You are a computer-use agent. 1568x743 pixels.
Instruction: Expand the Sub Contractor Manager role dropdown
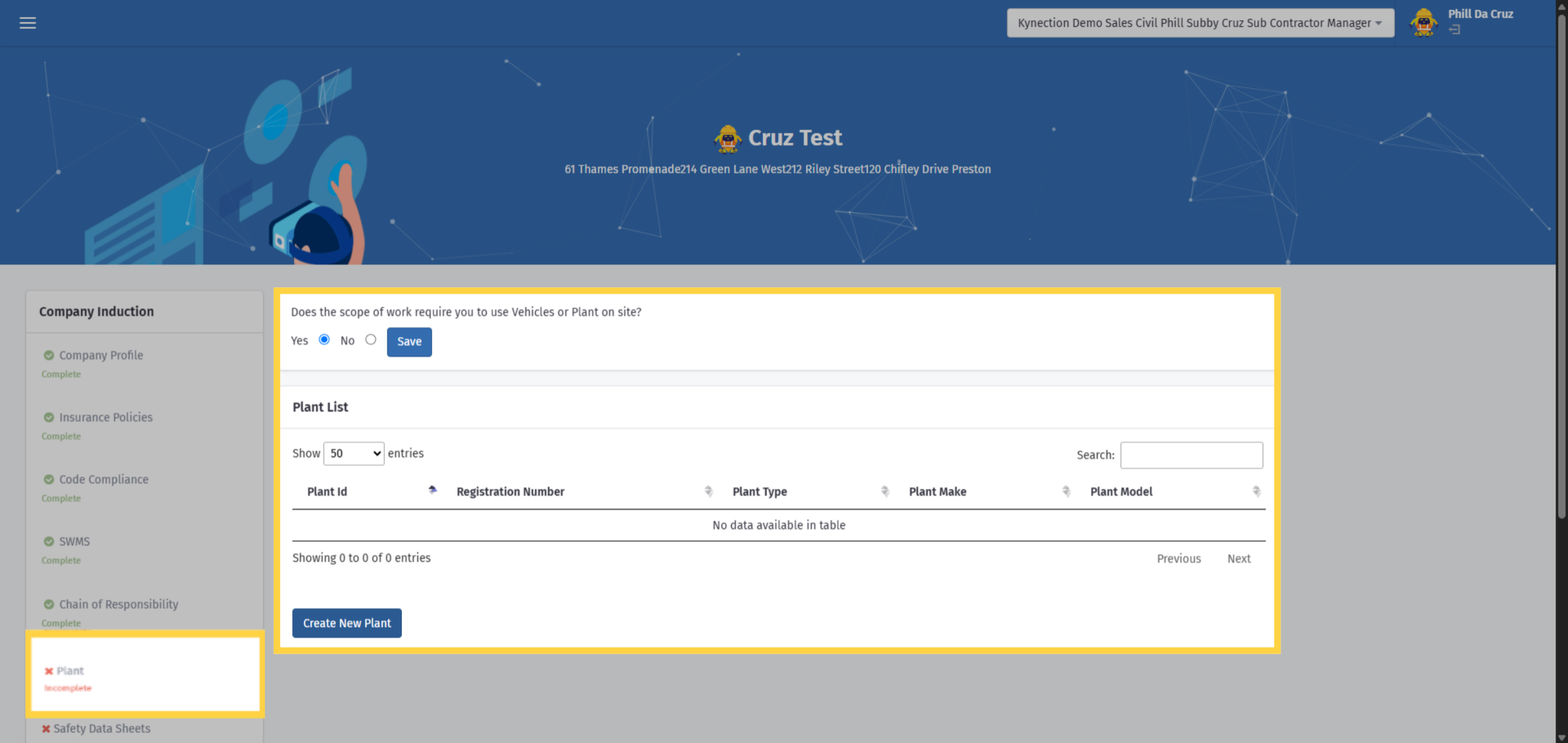[1200, 23]
